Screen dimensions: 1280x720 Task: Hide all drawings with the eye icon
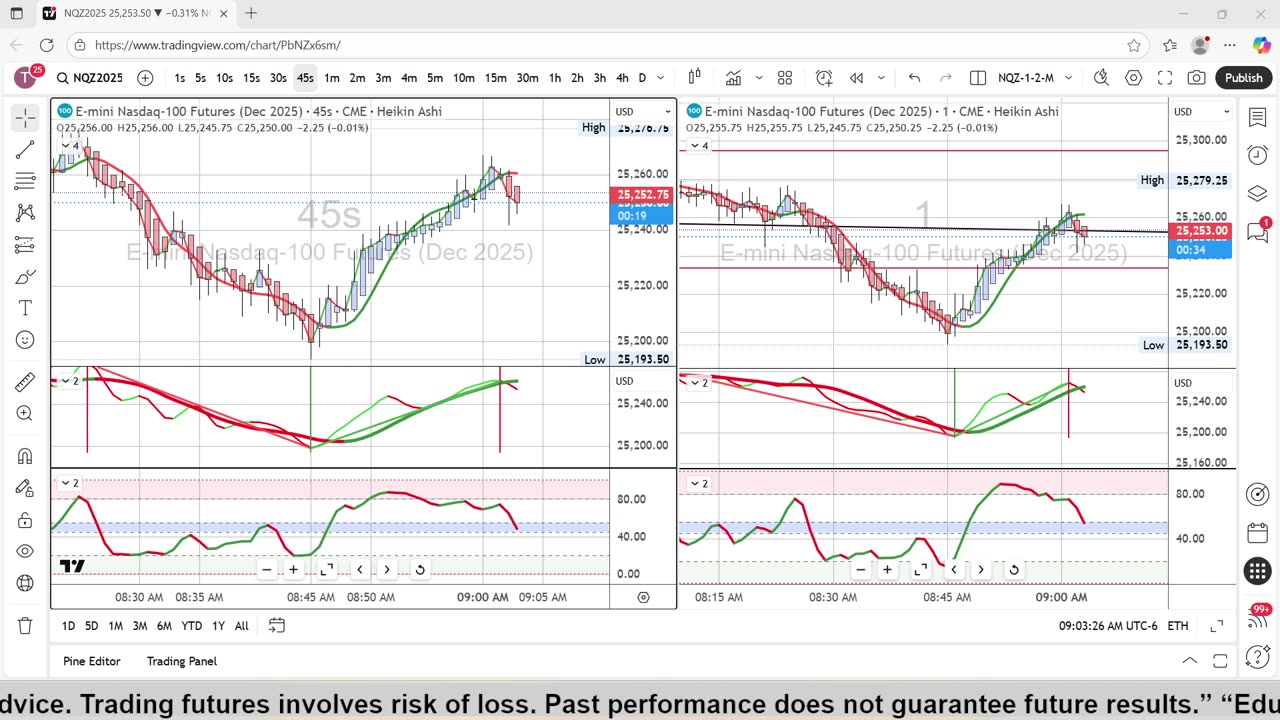click(25, 552)
